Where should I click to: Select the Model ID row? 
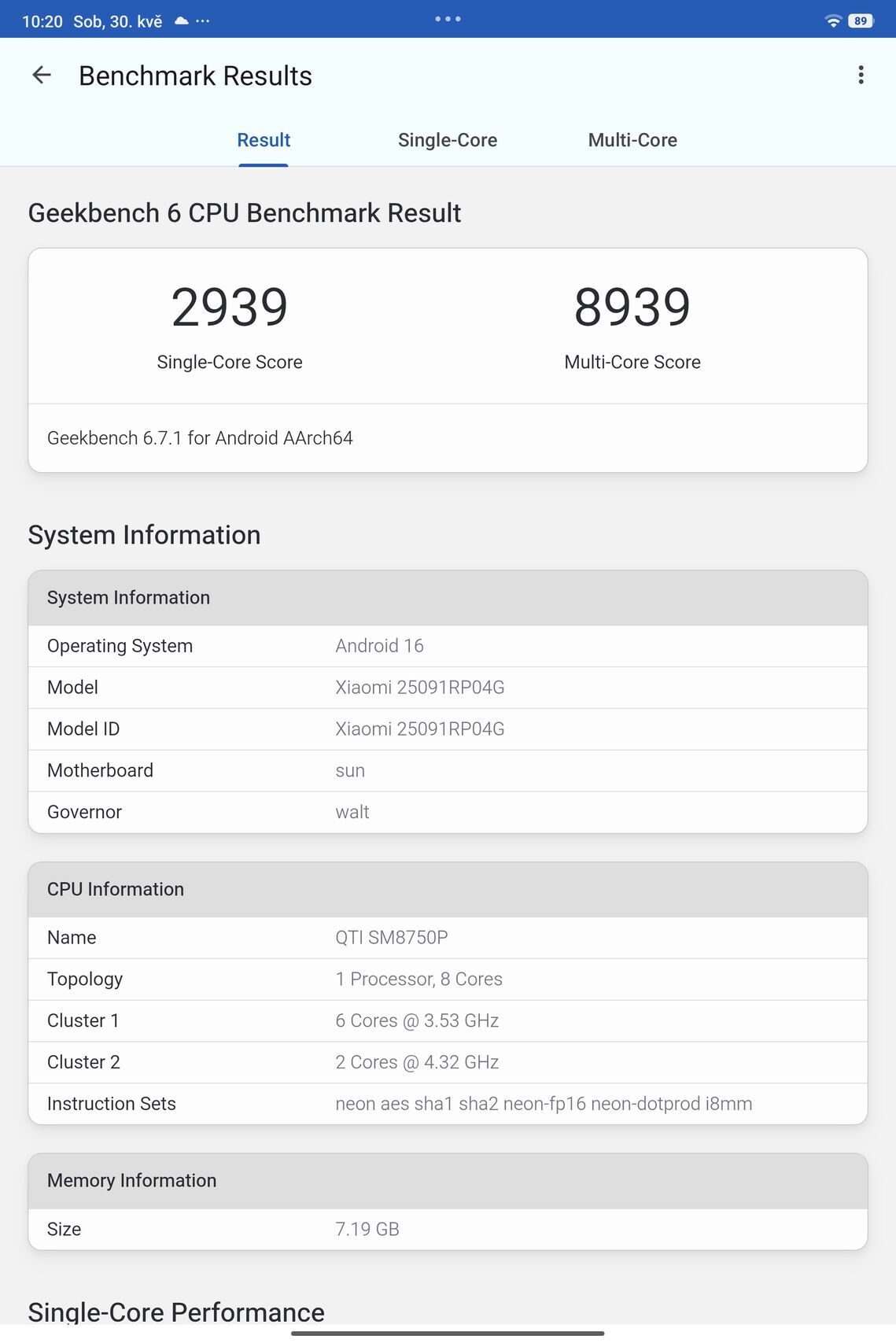point(448,729)
